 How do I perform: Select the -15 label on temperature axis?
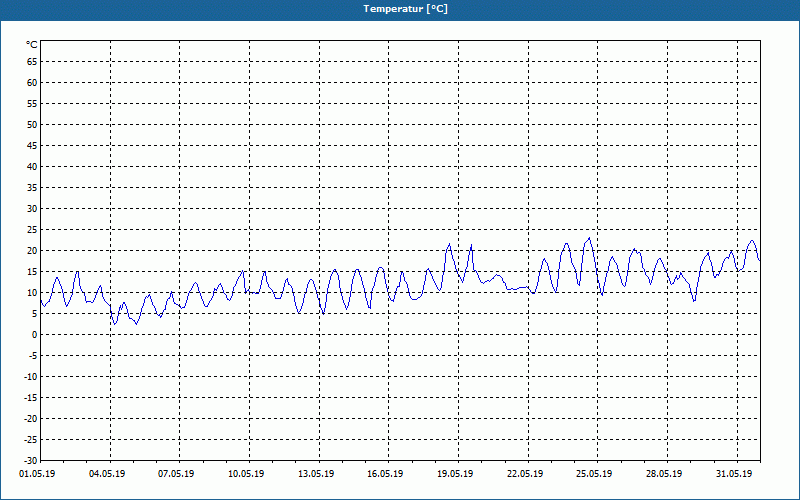pyautogui.click(x=31, y=397)
